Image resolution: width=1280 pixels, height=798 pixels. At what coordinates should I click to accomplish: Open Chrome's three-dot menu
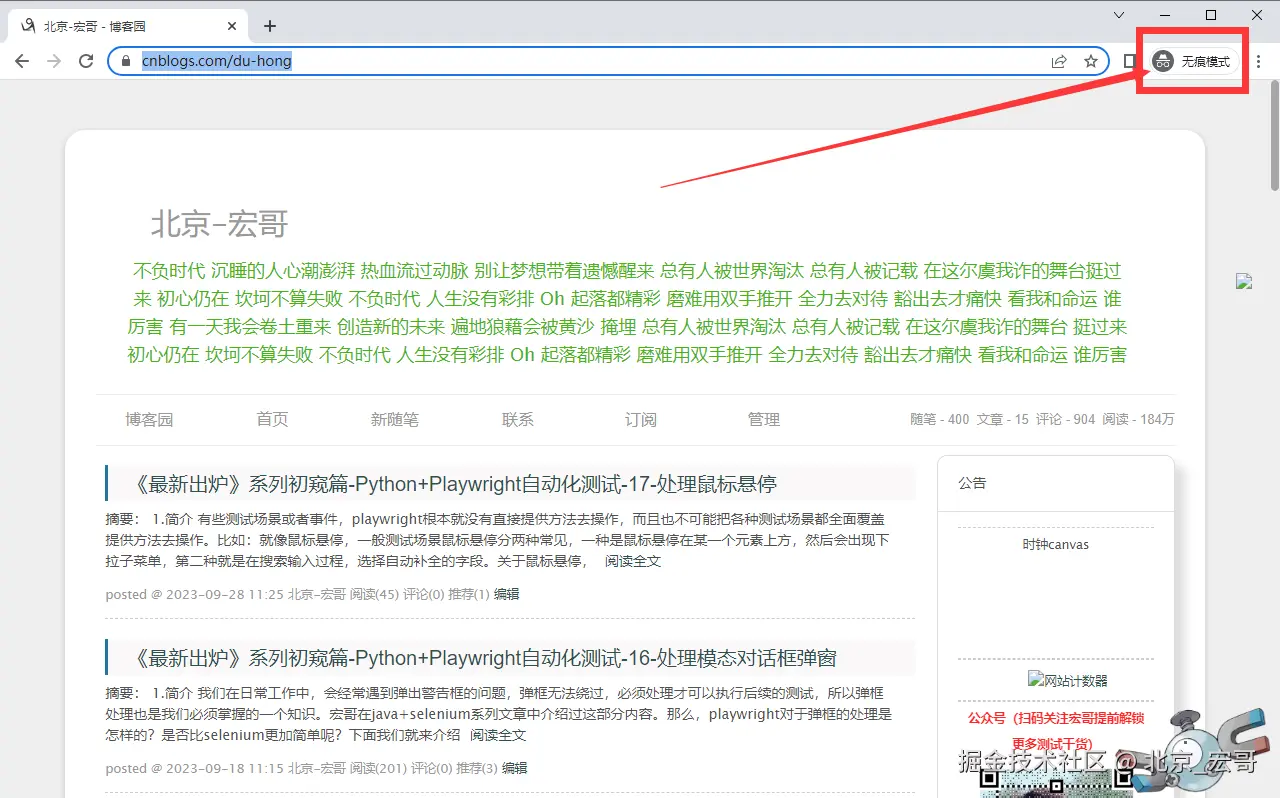[1259, 61]
